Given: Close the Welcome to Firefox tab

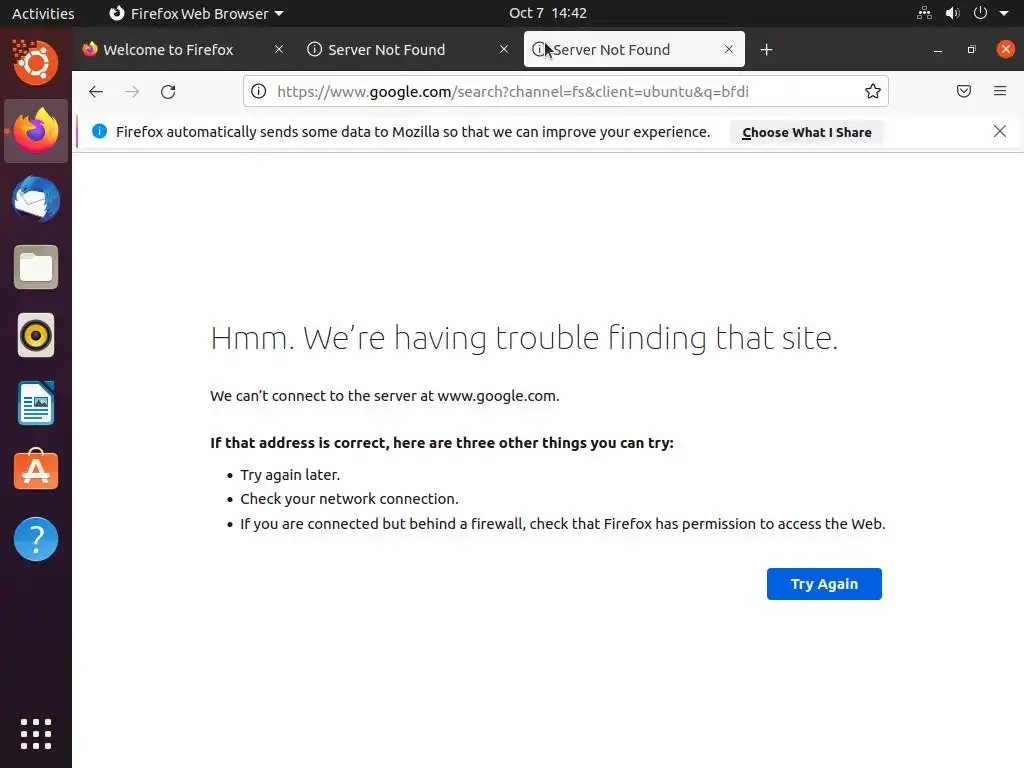Looking at the screenshot, I should (279, 49).
